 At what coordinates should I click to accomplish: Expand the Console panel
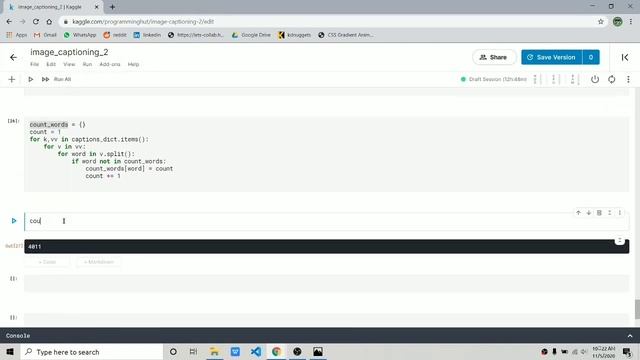coord(630,336)
